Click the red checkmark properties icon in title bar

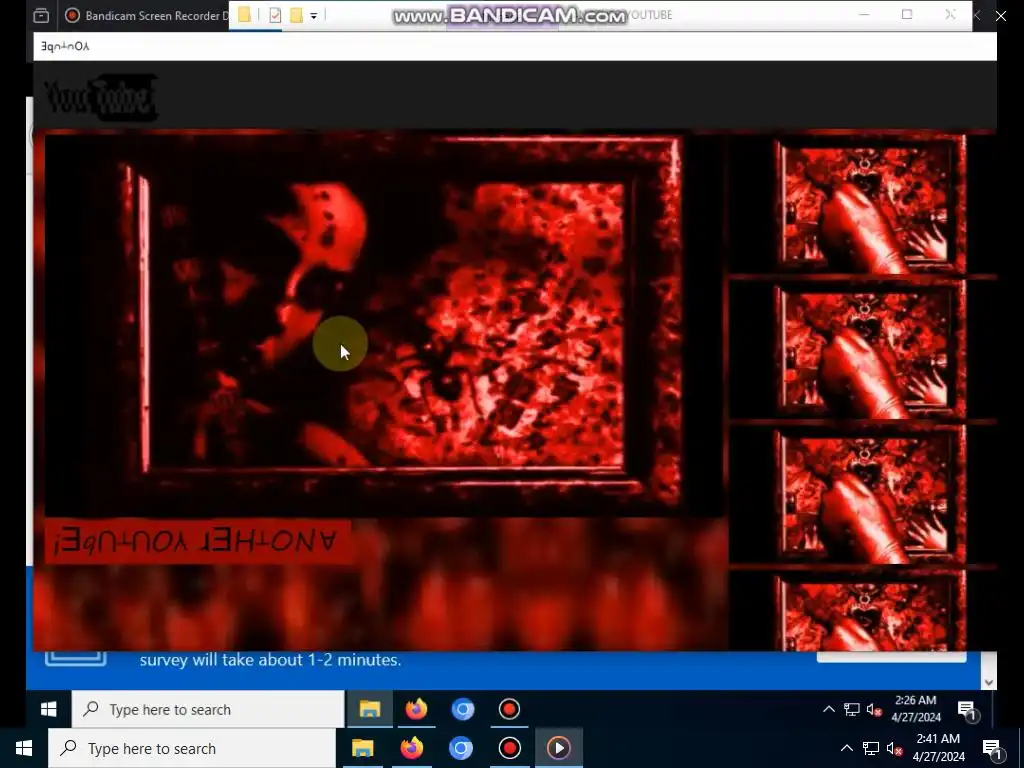pyautogui.click(x=275, y=15)
